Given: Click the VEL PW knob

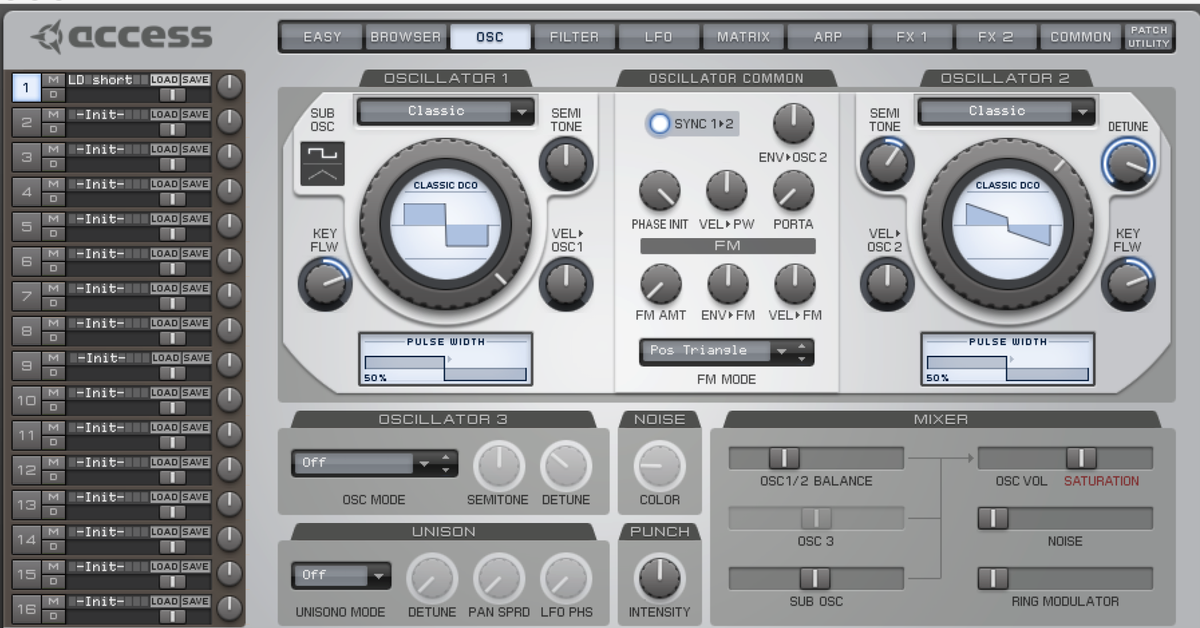Looking at the screenshot, I should 727,190.
